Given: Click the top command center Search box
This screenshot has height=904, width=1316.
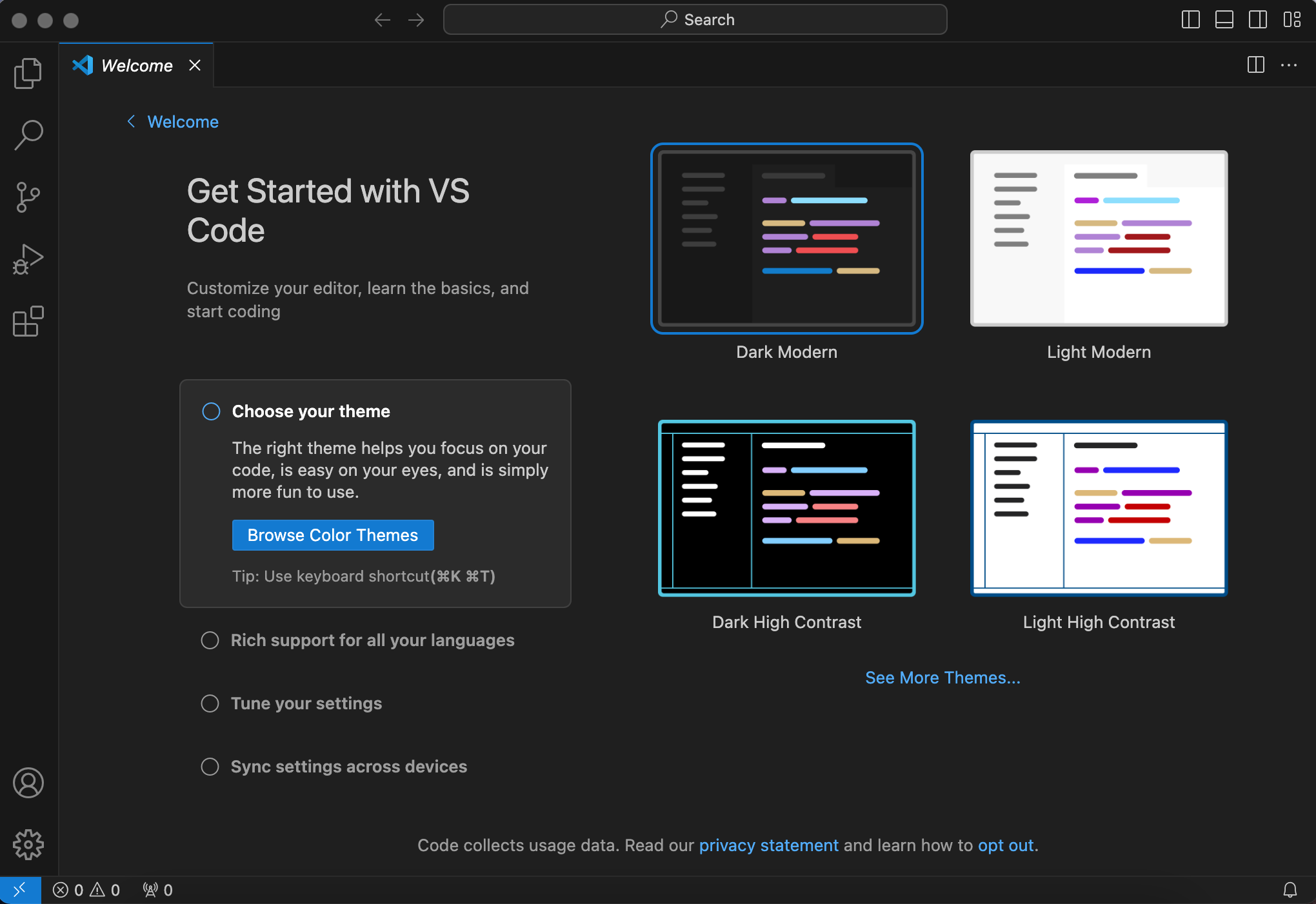Looking at the screenshot, I should click(x=695, y=19).
